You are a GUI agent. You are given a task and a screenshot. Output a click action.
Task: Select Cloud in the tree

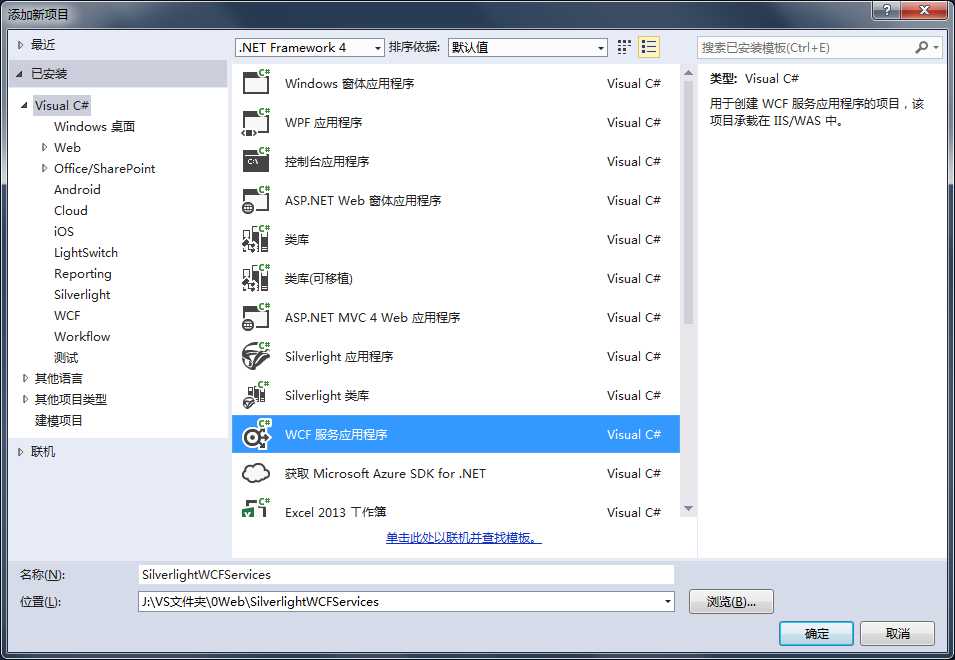tap(71, 211)
